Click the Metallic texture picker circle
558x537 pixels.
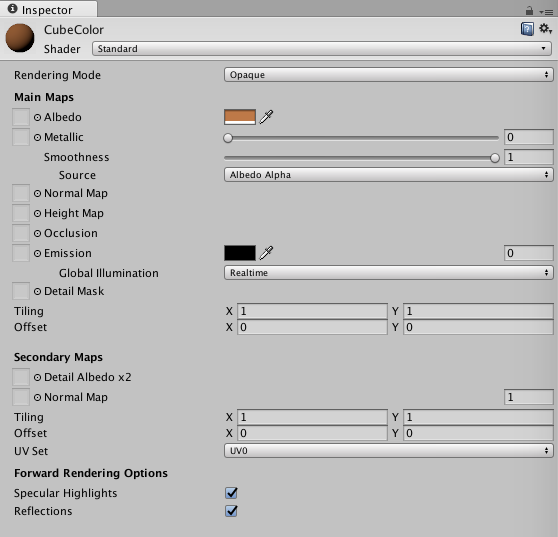tap(37, 137)
